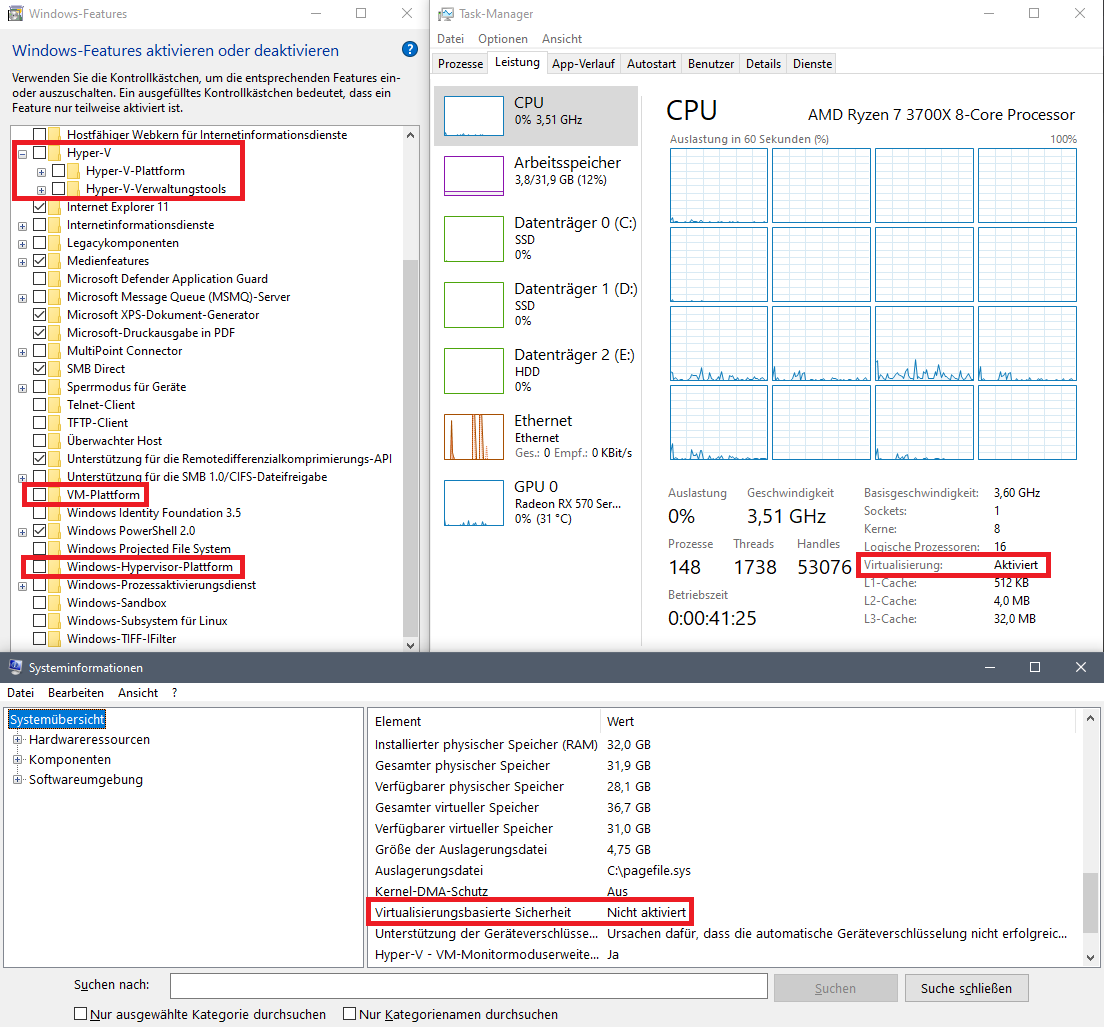This screenshot has width=1104, height=1027.
Task: Click the Telnet-Client folder icon
Action: coord(54,405)
